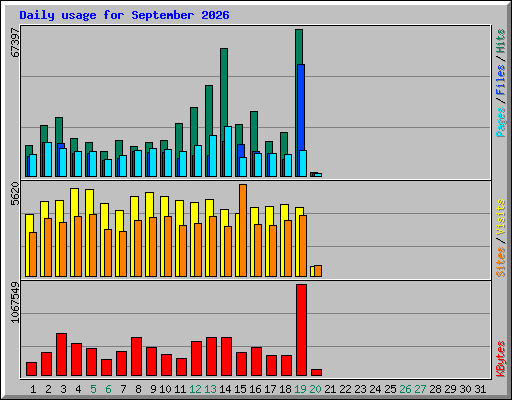The height and width of the screenshot is (400, 512).
Task: Select the small red KBytes bar, day 20
Action: coord(316,372)
